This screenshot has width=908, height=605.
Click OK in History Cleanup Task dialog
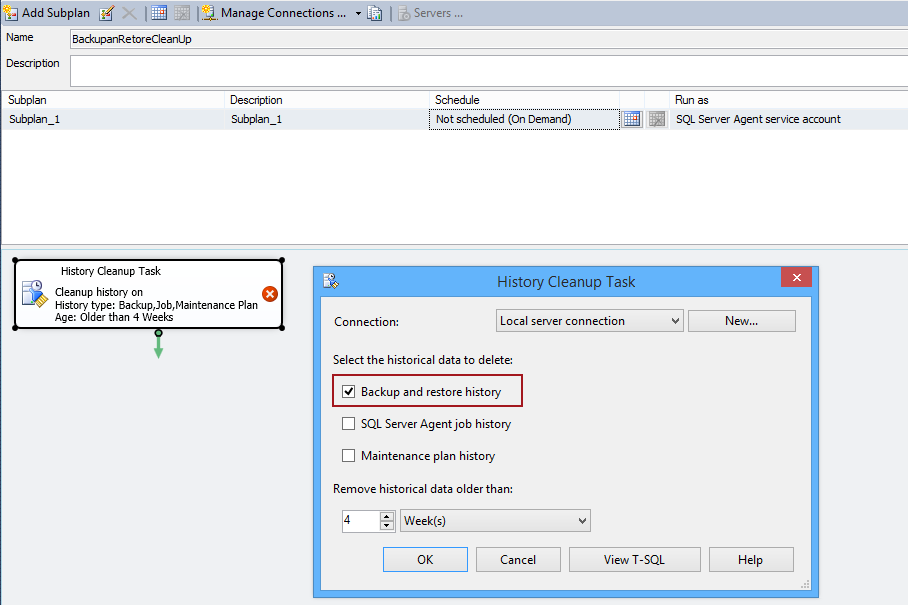coord(425,560)
